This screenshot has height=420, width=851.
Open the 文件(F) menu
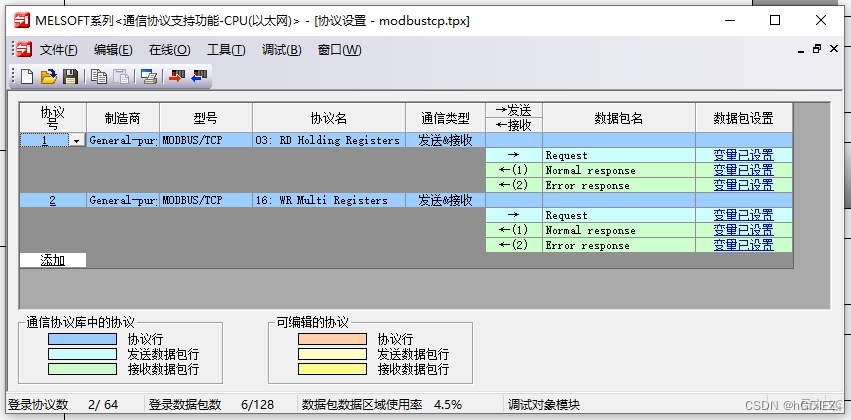[x=58, y=50]
